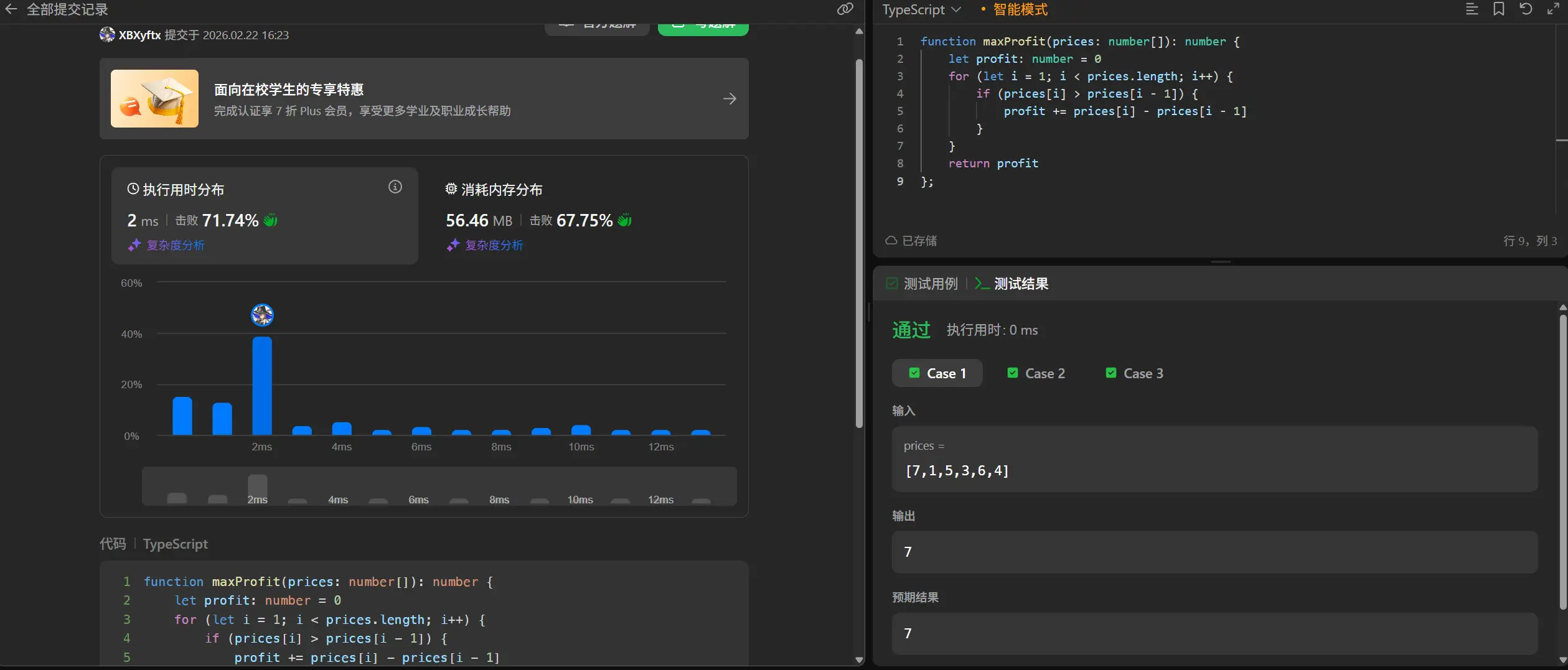The height and width of the screenshot is (670, 1568).
Task: Select the Case 1 test case
Action: point(937,373)
